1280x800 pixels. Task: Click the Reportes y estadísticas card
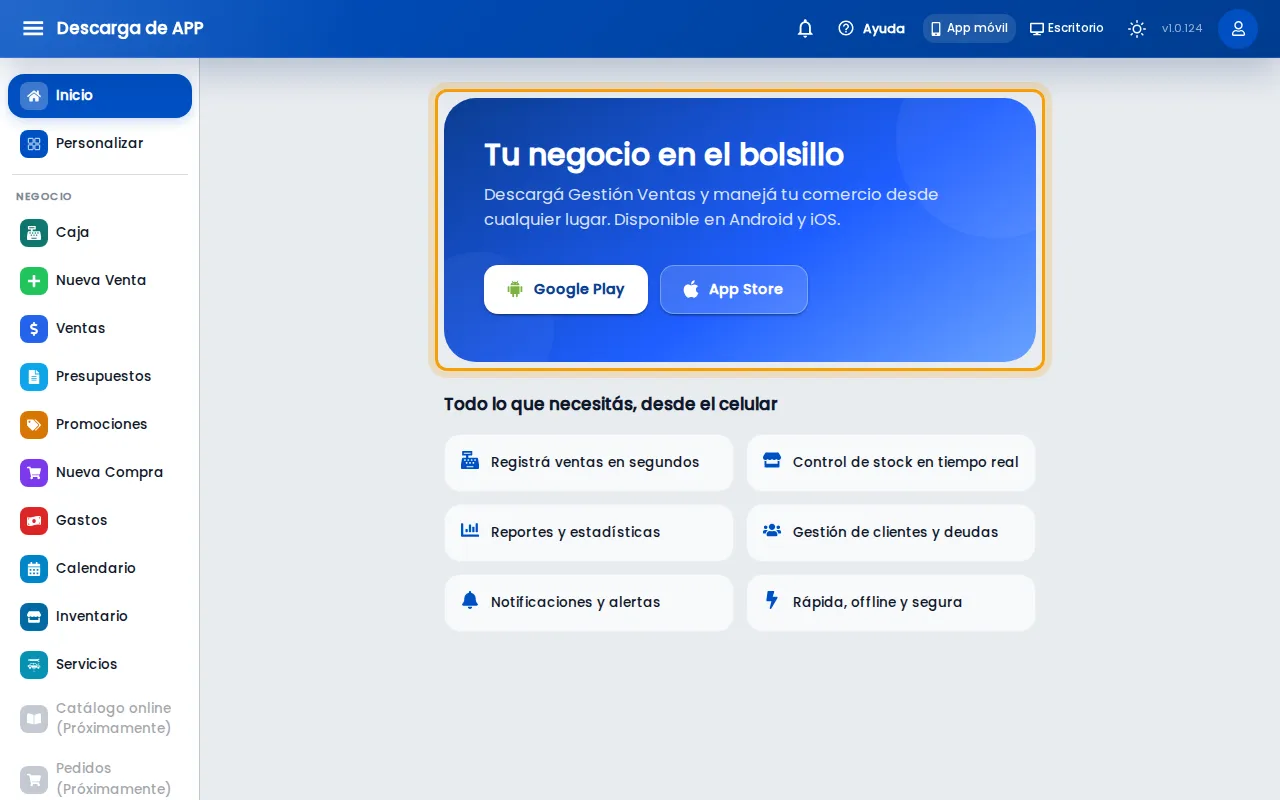coord(589,533)
